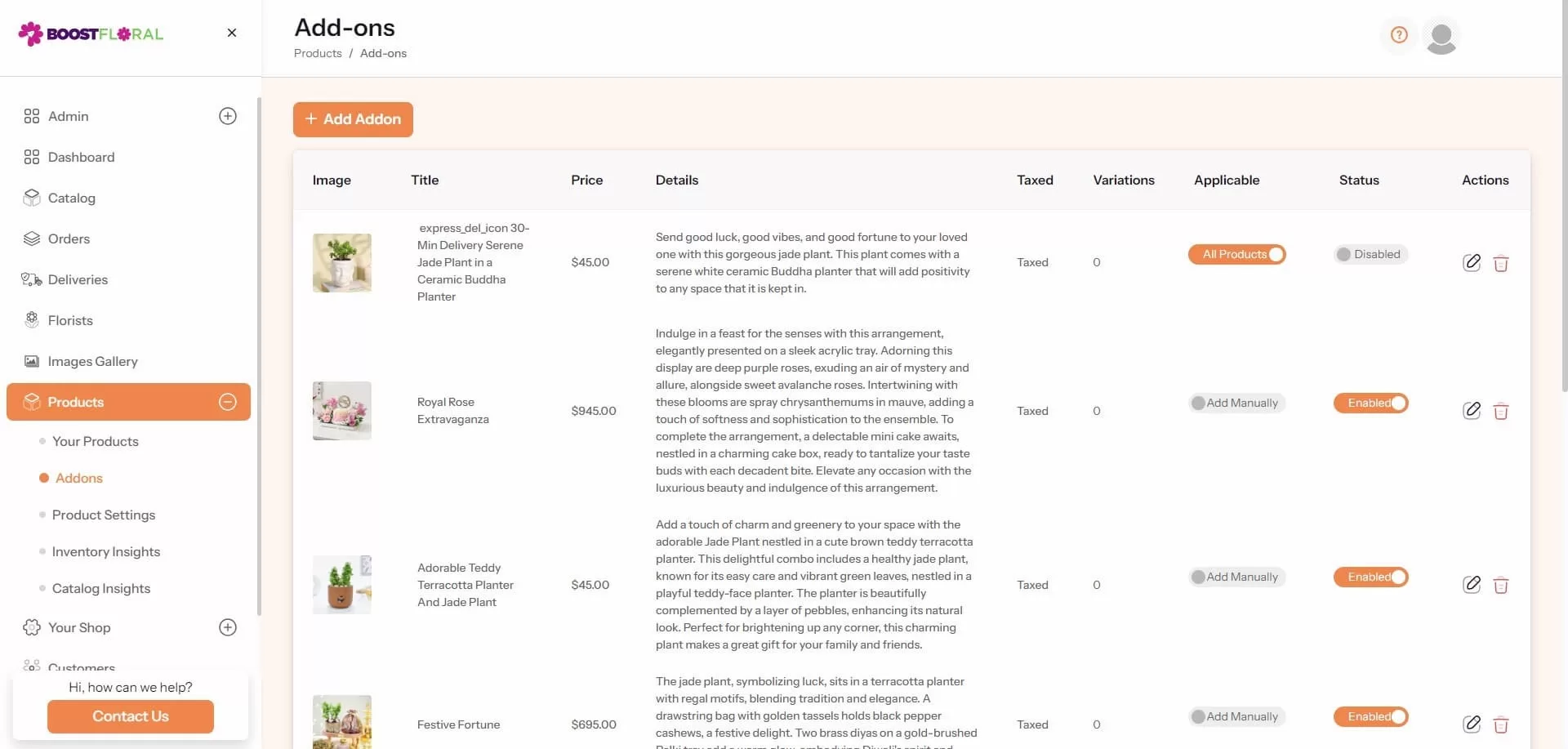The image size is (1568, 749).
Task: Toggle Add Manually for Festive Fortune
Action: (x=1236, y=716)
